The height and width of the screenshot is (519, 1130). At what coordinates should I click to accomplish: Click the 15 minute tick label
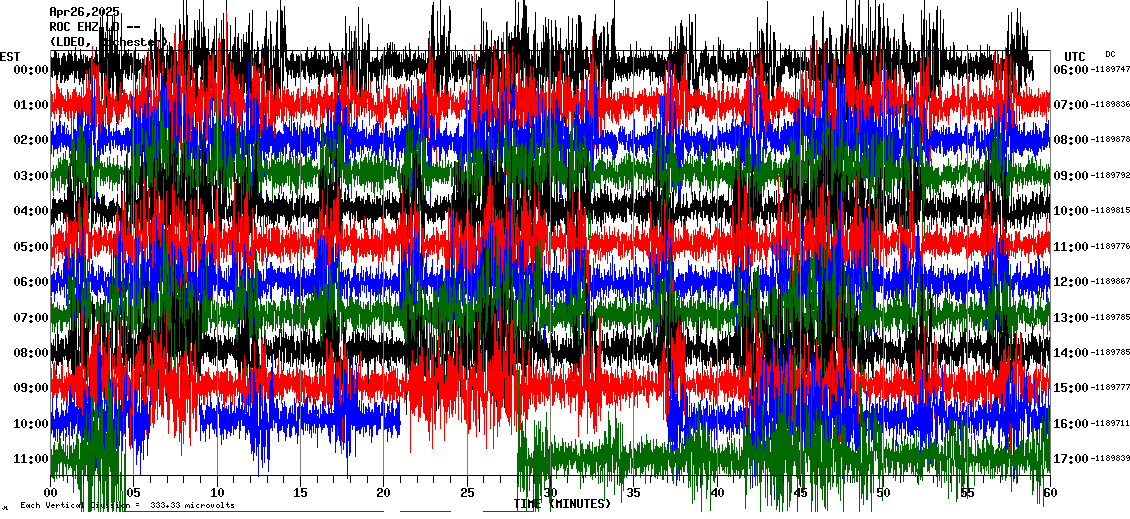click(x=300, y=492)
